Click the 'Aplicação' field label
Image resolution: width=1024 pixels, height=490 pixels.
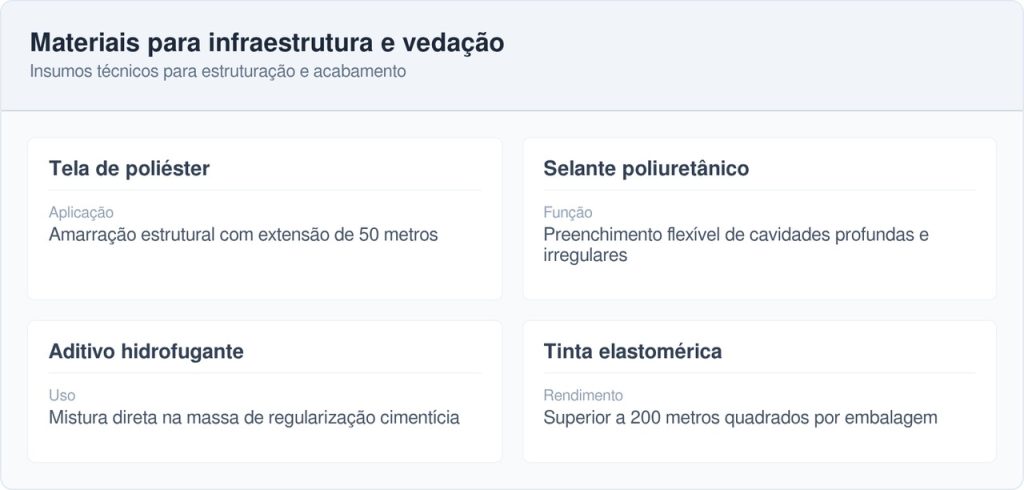point(81,213)
